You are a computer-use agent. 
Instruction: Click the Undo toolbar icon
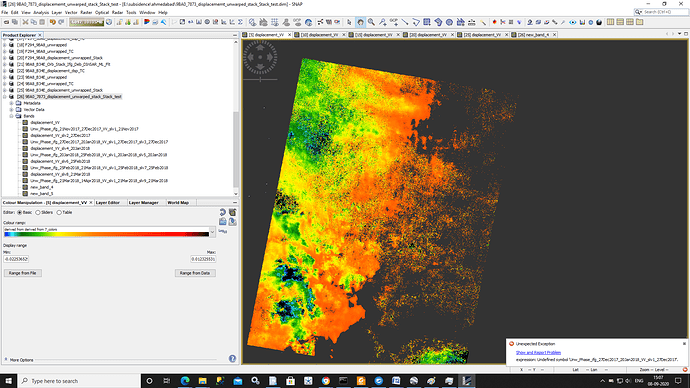click(x=53, y=22)
